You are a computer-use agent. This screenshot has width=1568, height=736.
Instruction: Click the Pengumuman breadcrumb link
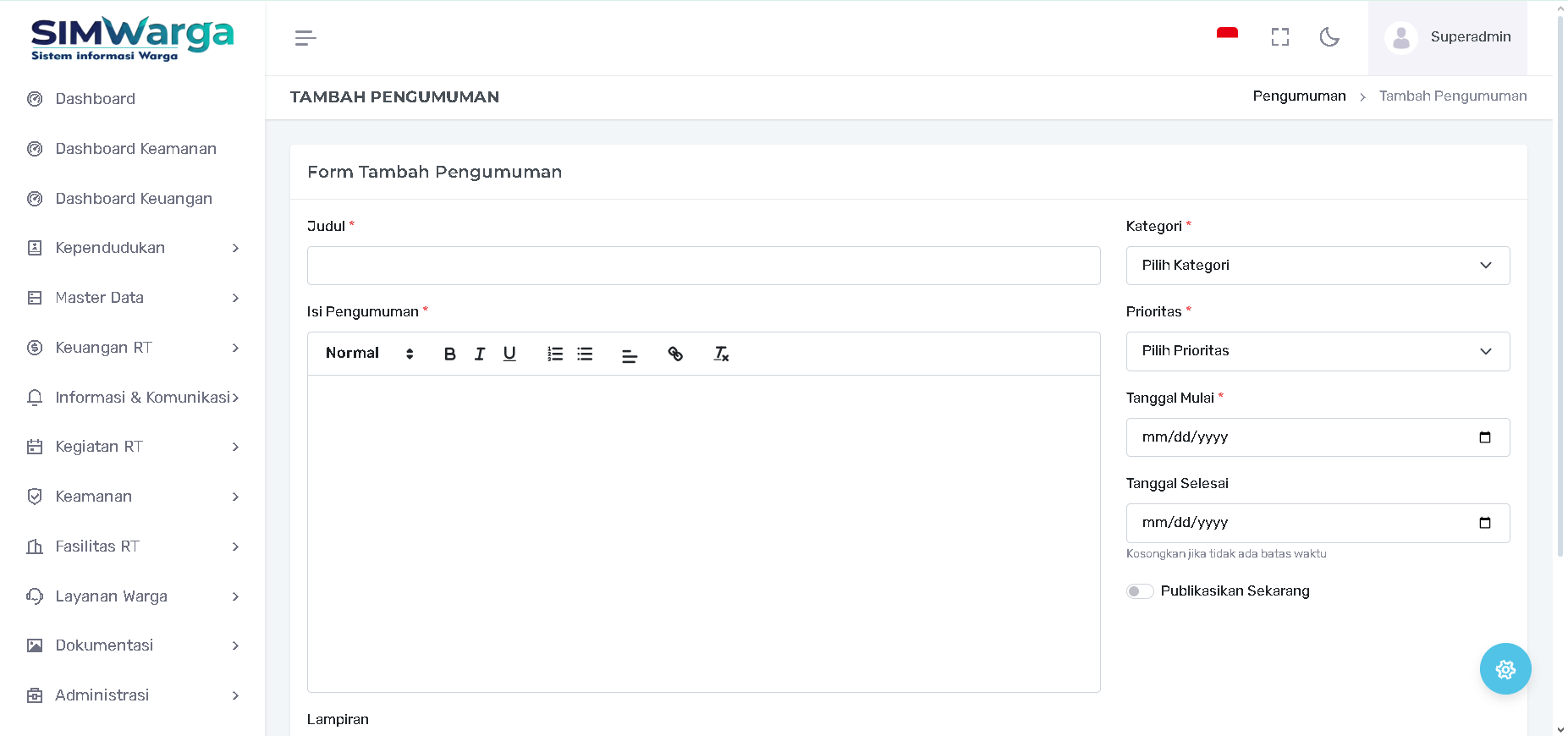click(x=1299, y=96)
